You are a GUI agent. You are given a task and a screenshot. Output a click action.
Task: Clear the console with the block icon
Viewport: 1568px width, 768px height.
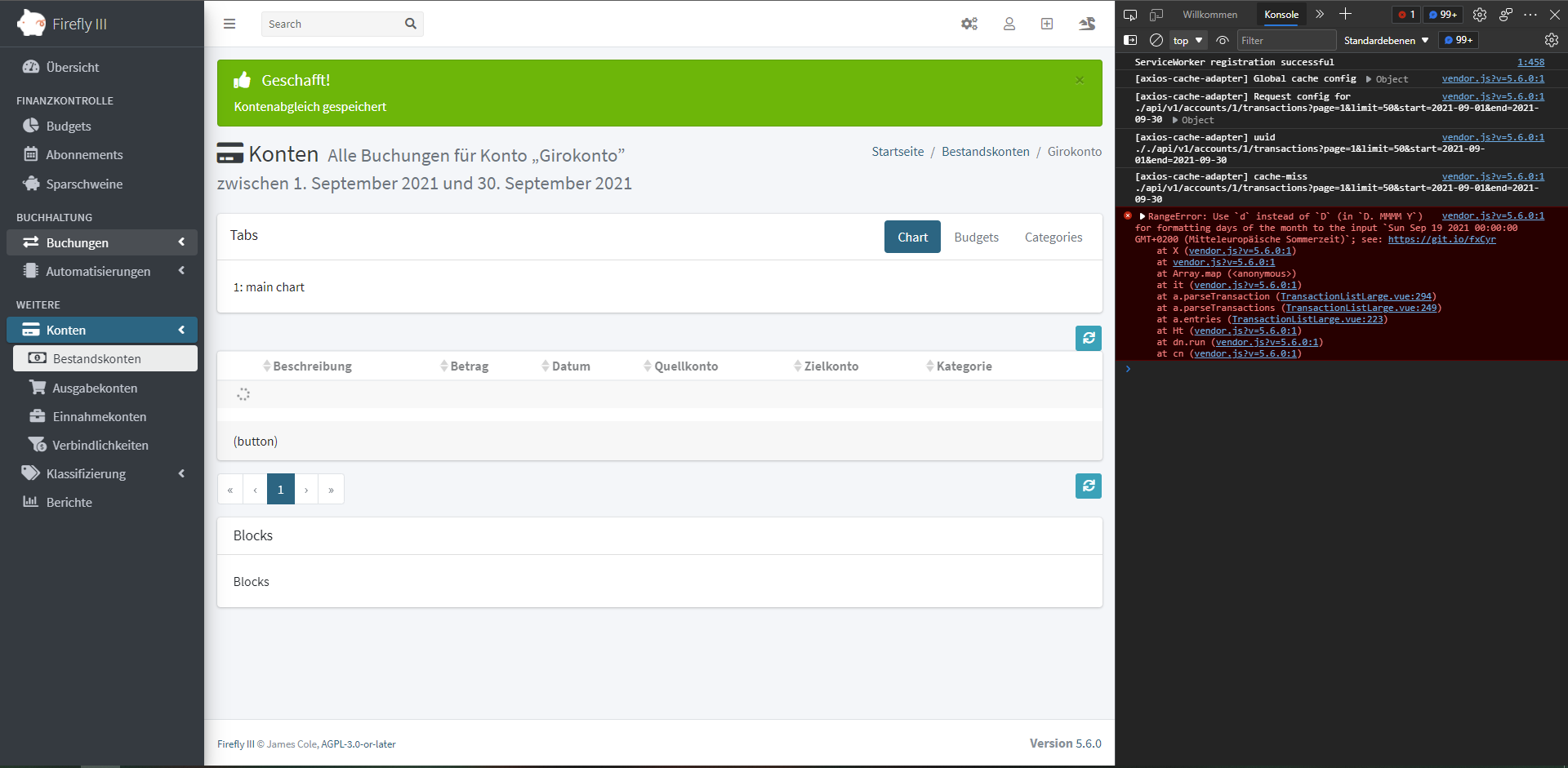[1156, 40]
